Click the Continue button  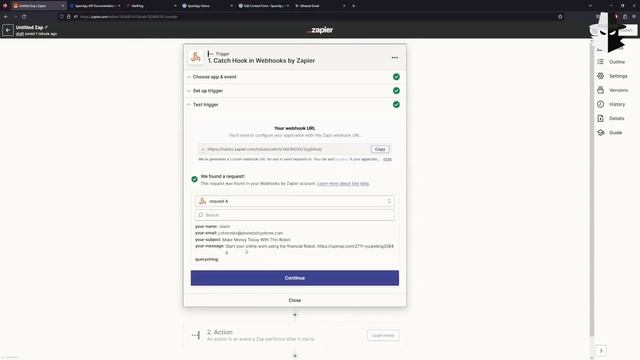click(x=295, y=278)
